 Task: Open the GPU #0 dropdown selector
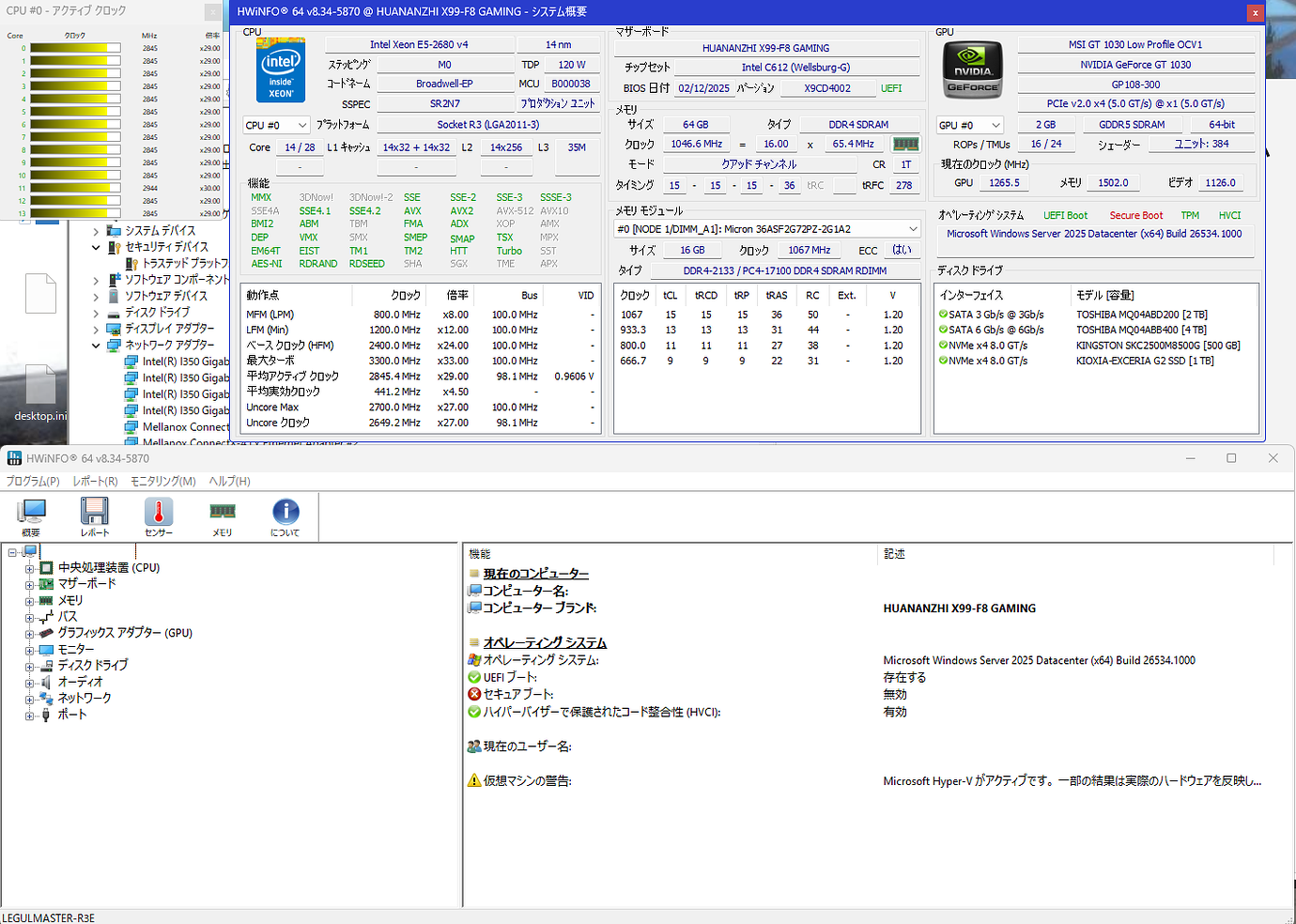[969, 124]
